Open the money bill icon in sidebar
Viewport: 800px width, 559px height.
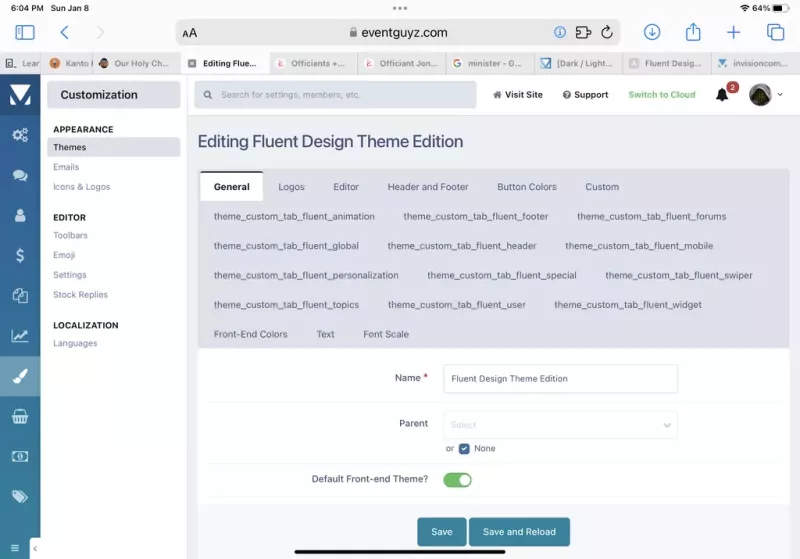(20, 456)
